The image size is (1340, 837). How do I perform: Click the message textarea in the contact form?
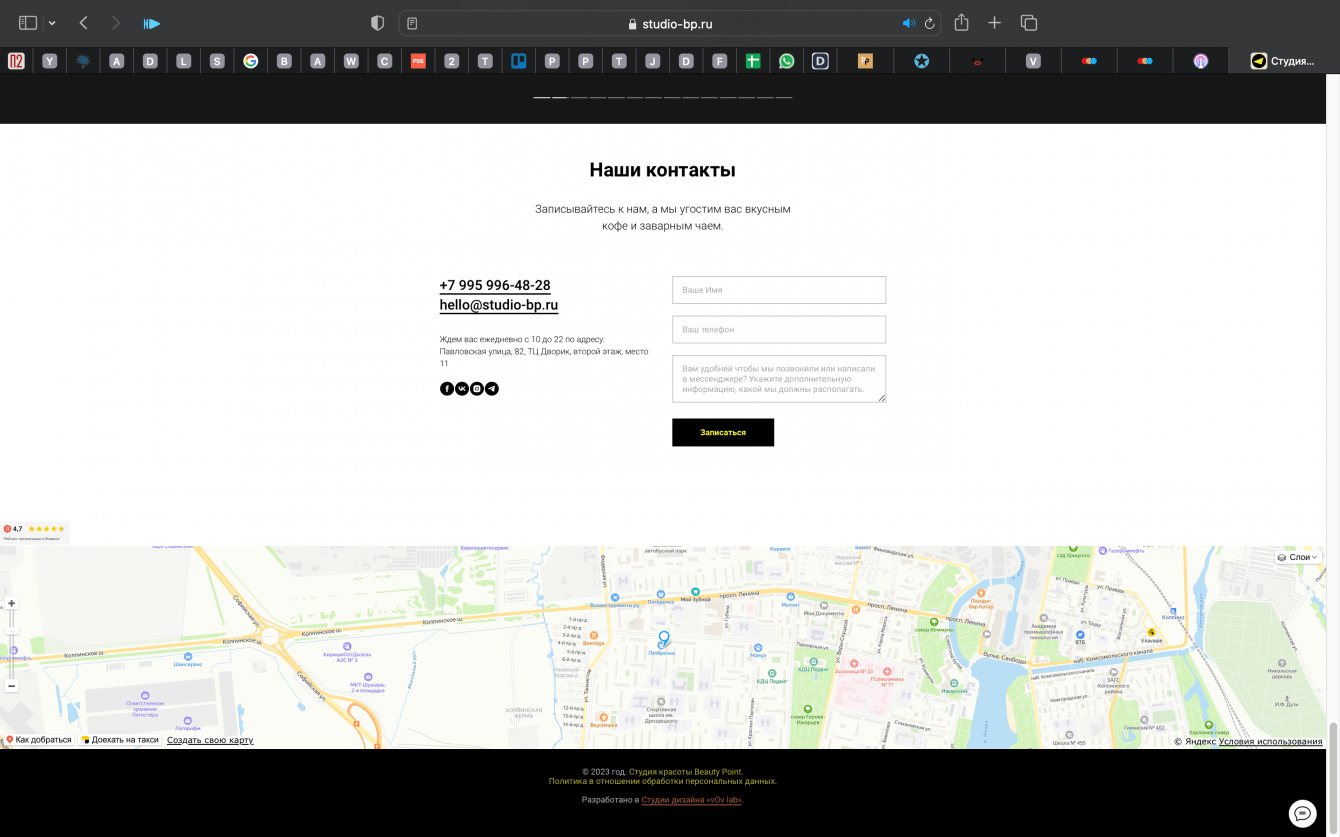coord(779,379)
